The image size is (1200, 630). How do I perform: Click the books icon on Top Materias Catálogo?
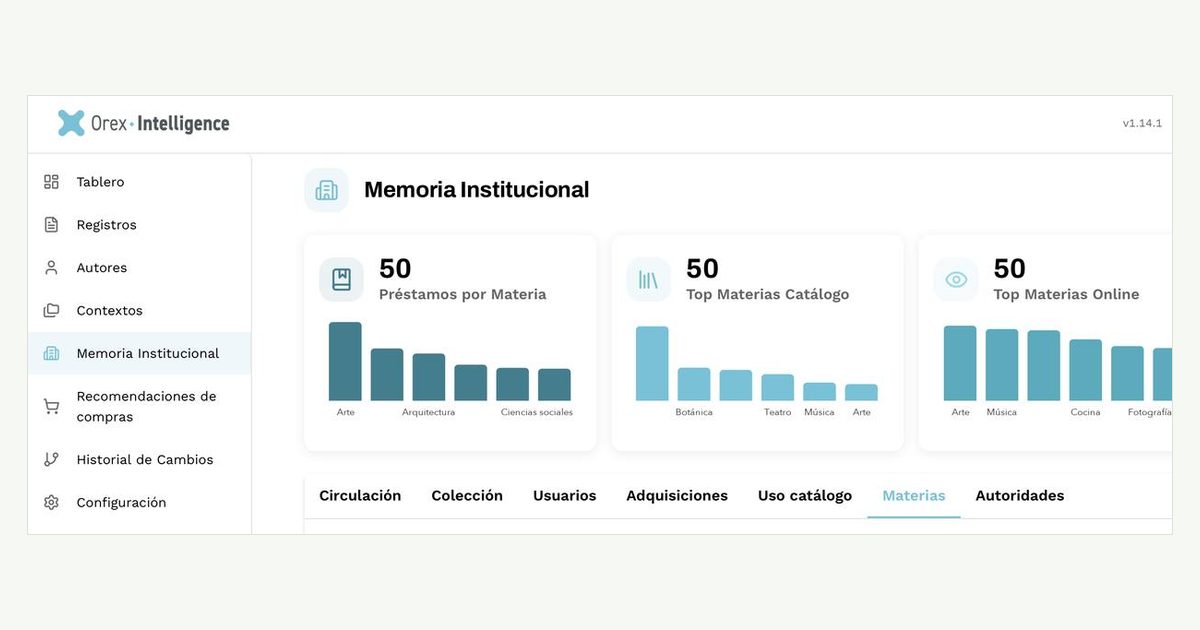(x=648, y=280)
